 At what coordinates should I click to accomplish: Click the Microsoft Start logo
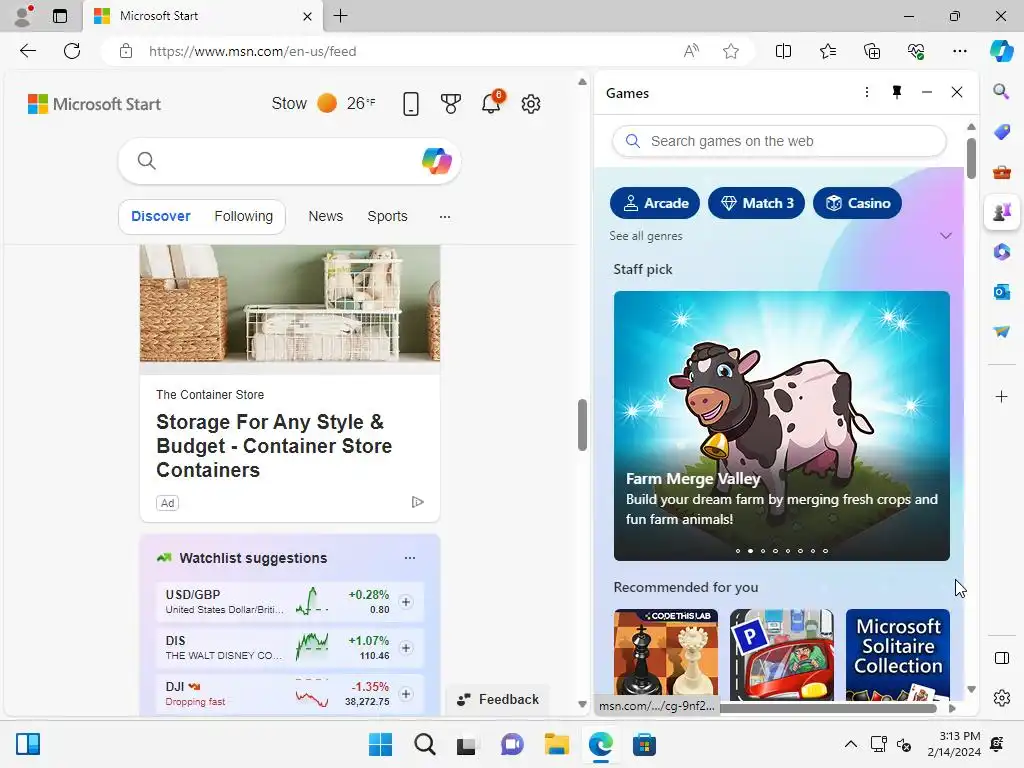(x=94, y=104)
